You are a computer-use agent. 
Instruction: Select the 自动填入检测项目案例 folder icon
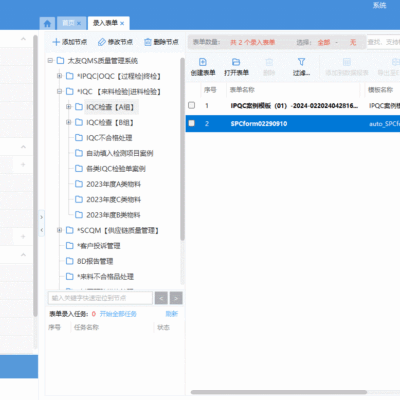(79, 153)
